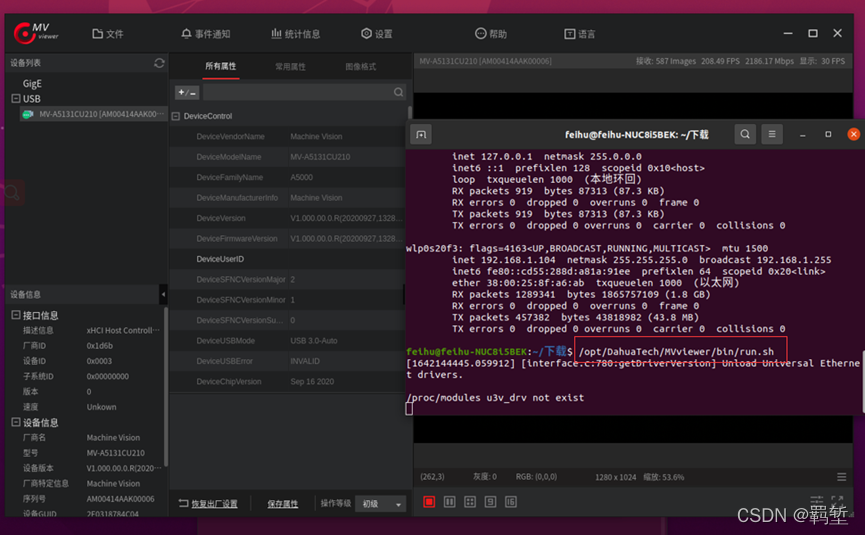Image resolution: width=865 pixels, height=535 pixels.
Task: Click the device info panel scrollbar
Action: [165, 386]
